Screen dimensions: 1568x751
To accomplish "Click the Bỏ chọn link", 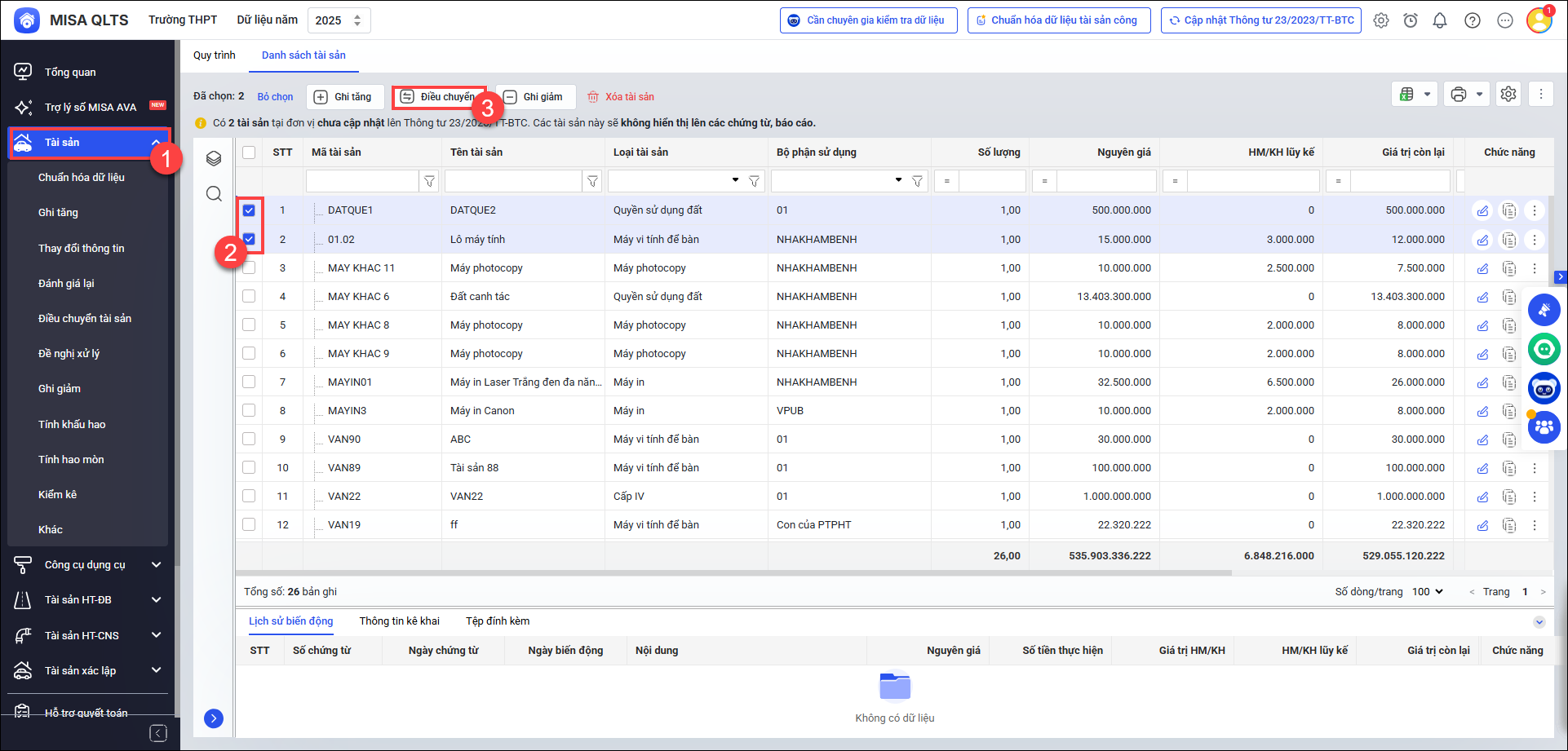I will [x=275, y=97].
